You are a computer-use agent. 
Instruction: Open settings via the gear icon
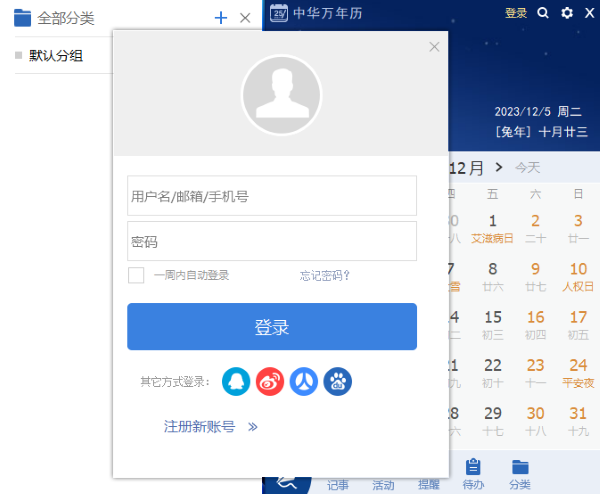(567, 13)
